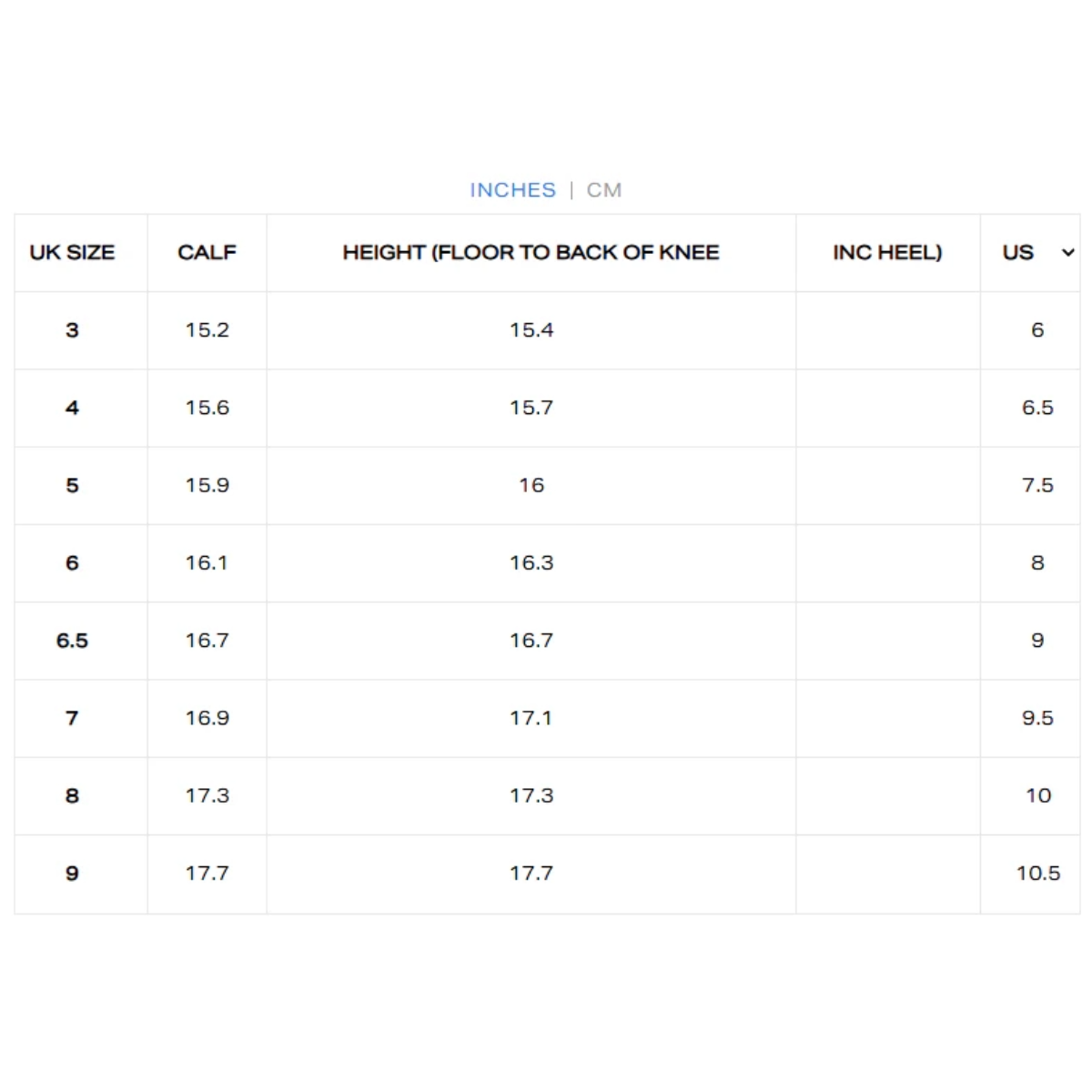Viewport: 1092px width, 1092px height.
Task: Select the UK size 6.5 row
Action: point(547,641)
